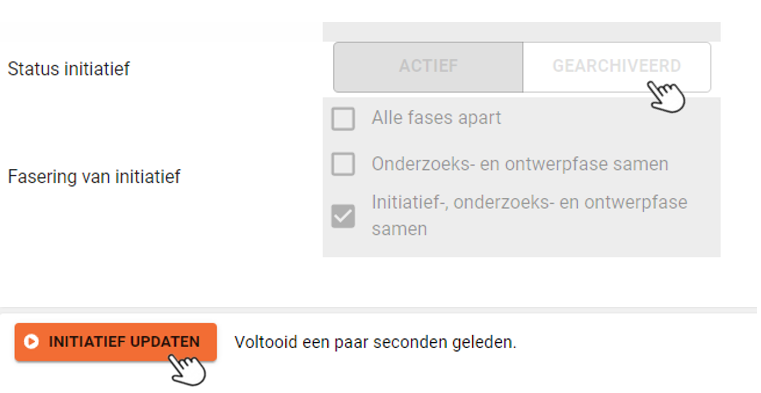Uncheck 'Initiatief-, onderzoeks- en ontwerpfase samen' checkbox
The height and width of the screenshot is (393, 761).
click(x=343, y=216)
